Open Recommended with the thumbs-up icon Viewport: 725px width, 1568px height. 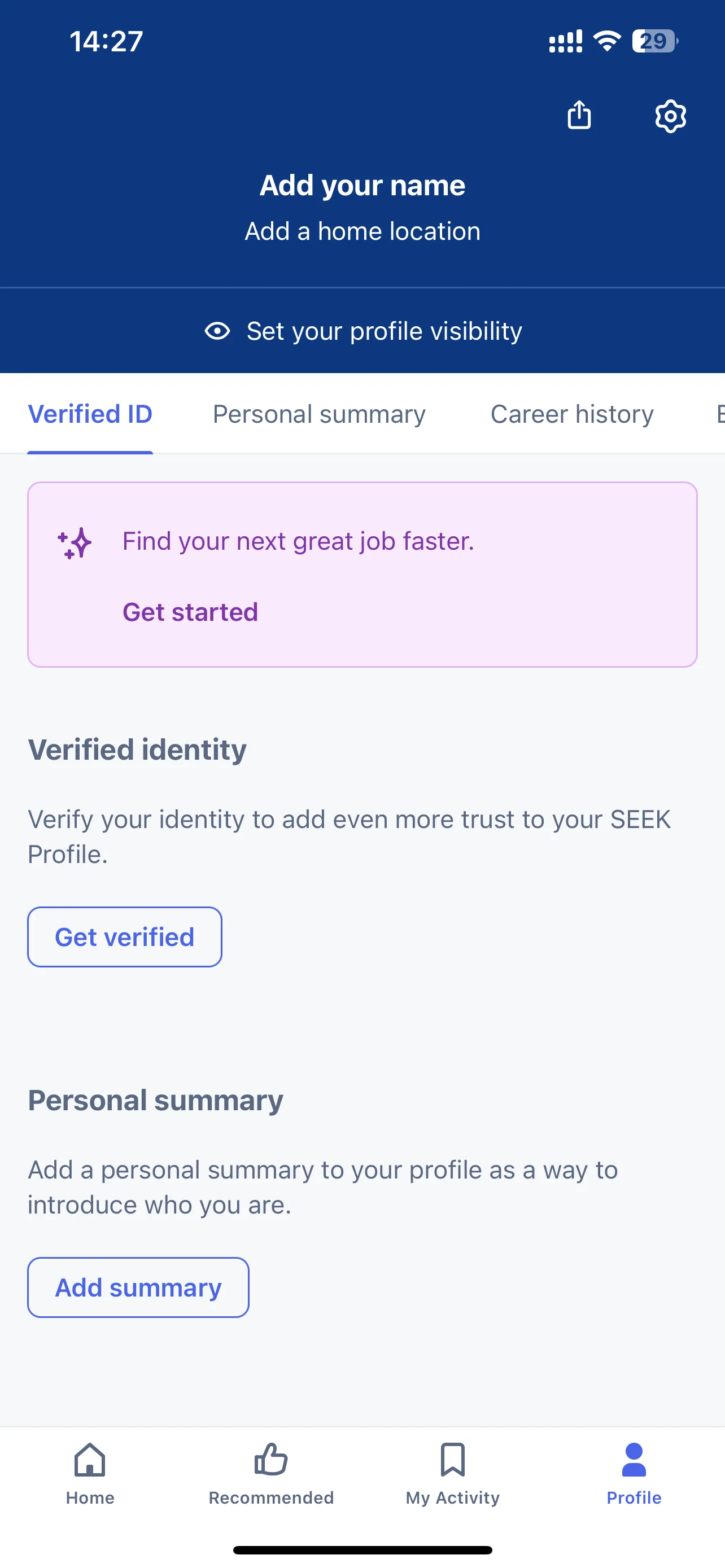pyautogui.click(x=271, y=1460)
